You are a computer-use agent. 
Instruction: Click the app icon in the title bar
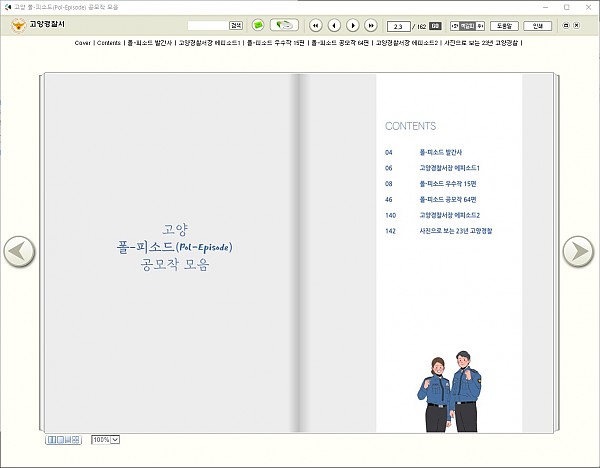(8, 7)
